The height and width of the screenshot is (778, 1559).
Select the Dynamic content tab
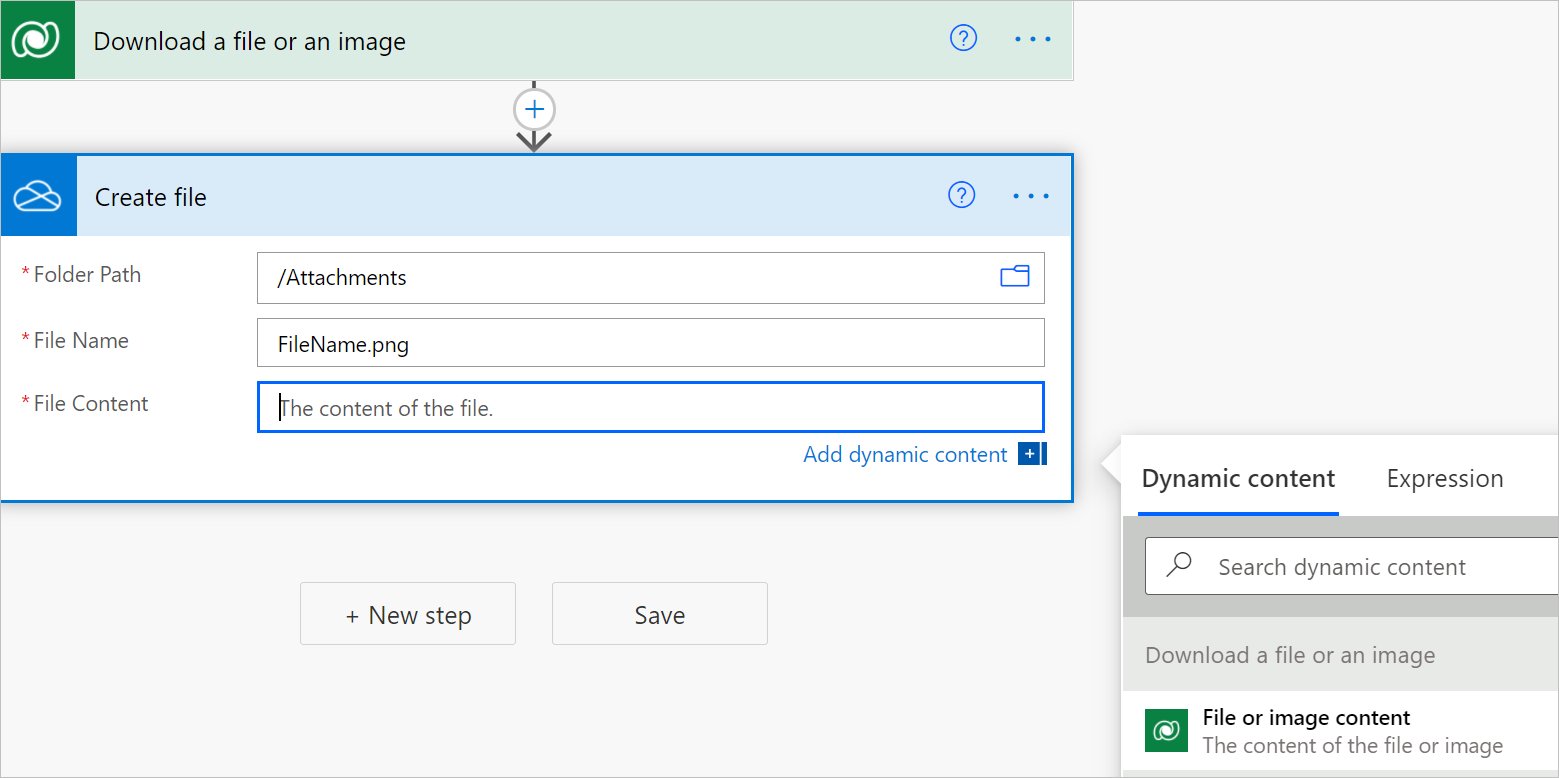tap(1237, 478)
